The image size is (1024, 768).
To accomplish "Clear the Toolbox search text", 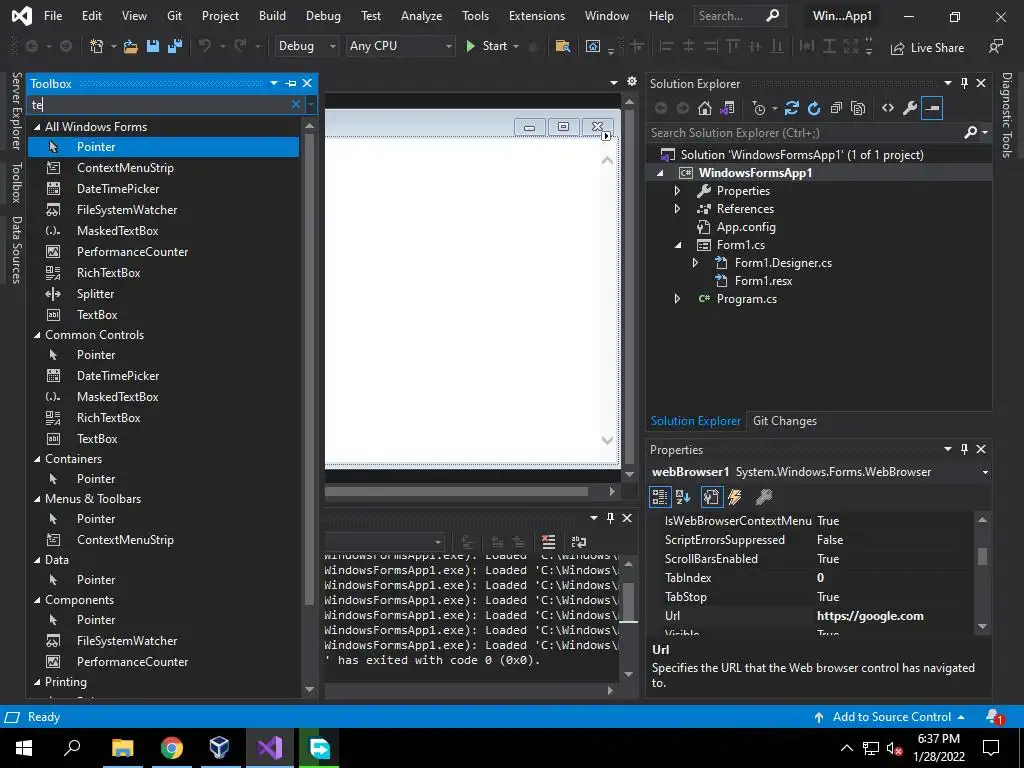I will (x=296, y=104).
